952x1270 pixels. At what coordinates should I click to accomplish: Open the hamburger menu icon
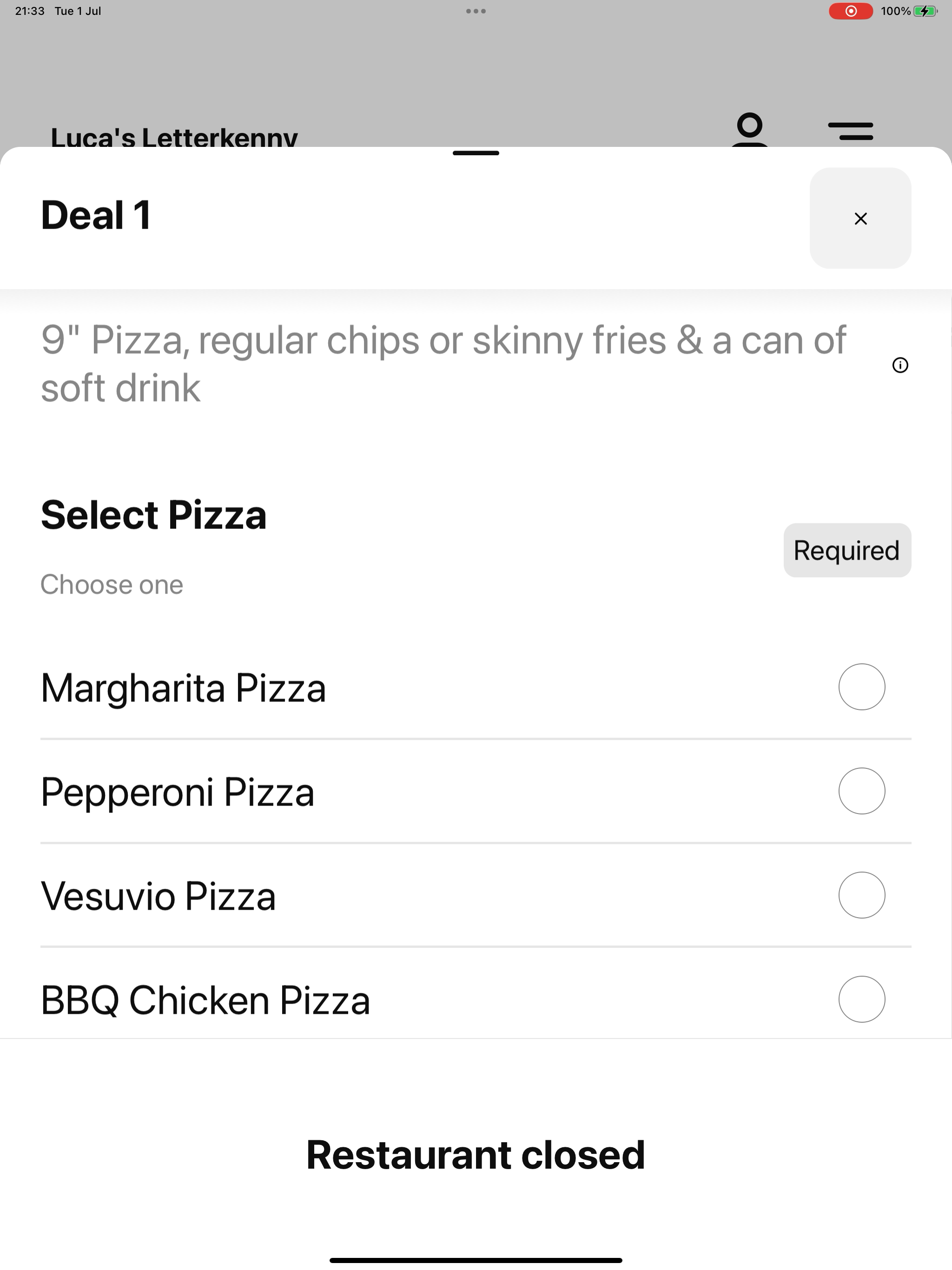(850, 131)
